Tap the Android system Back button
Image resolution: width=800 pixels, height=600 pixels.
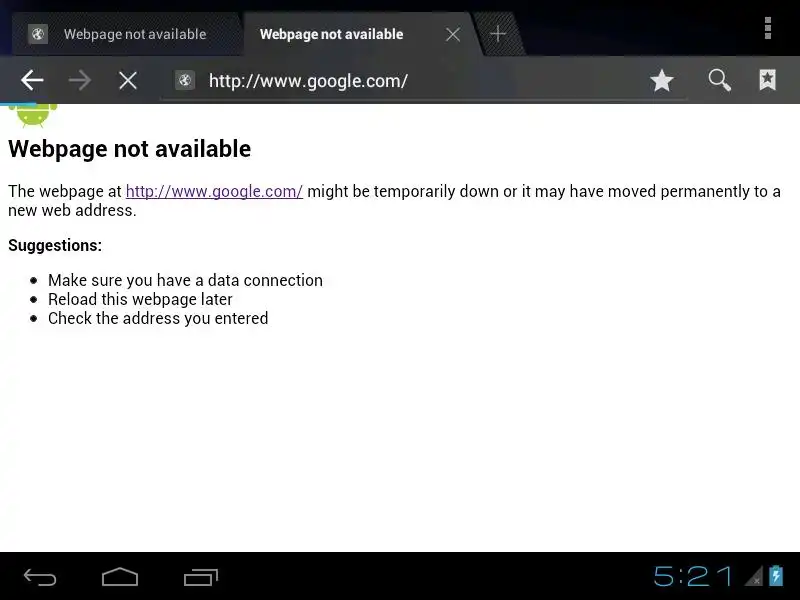(x=40, y=577)
